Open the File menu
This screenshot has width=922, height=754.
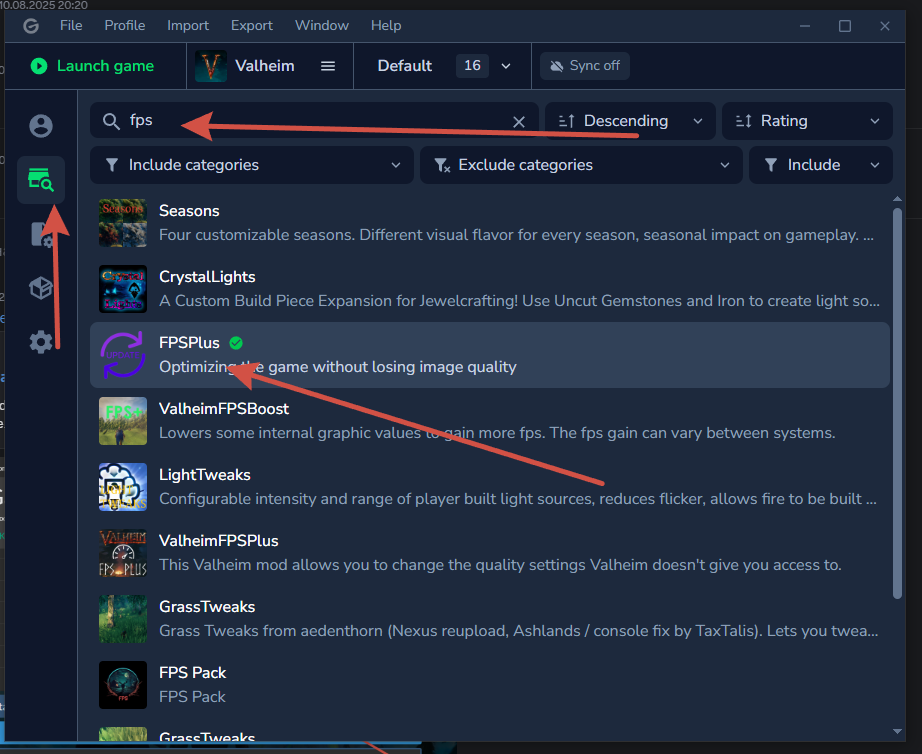click(x=71, y=25)
